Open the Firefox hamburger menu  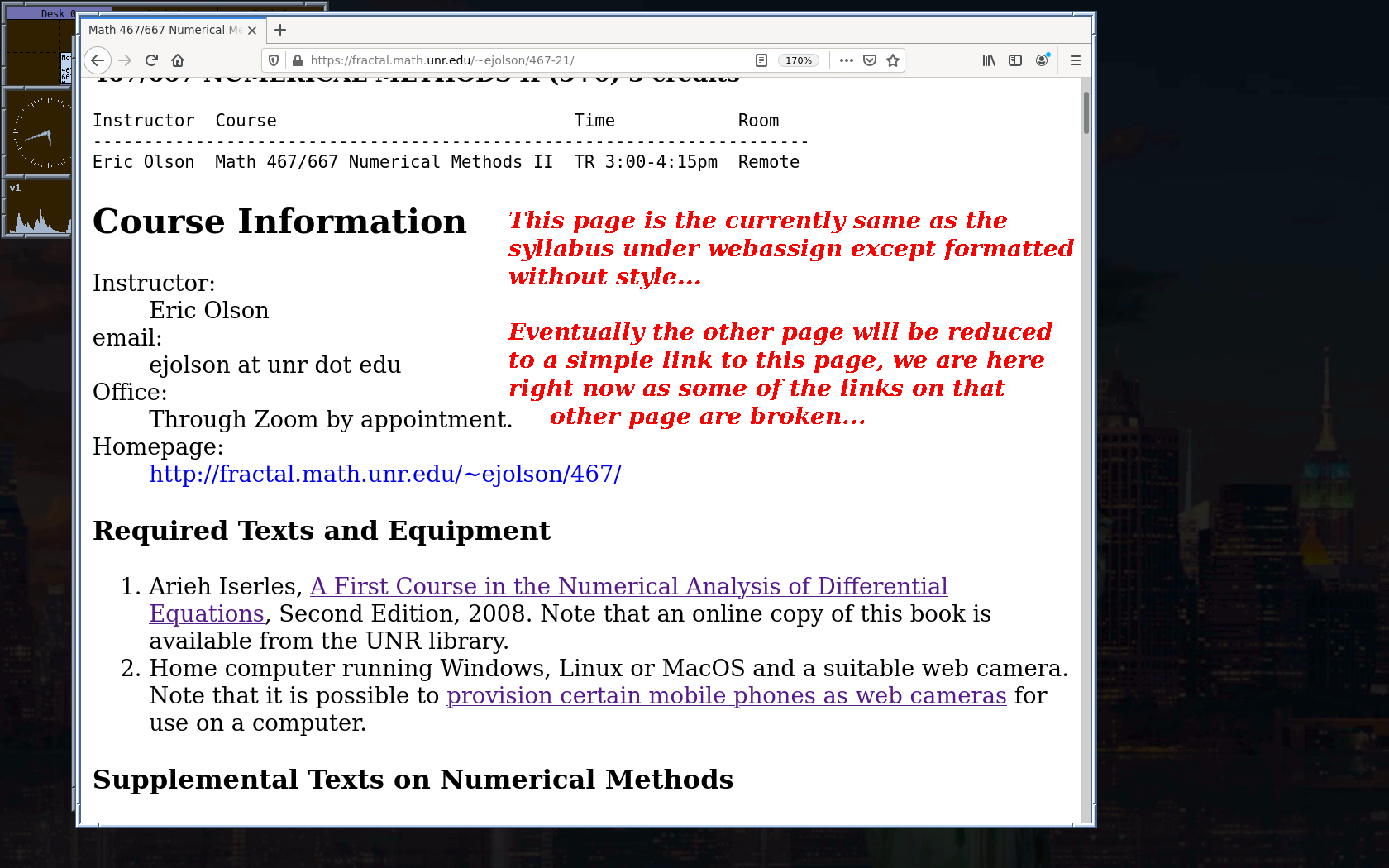(1075, 60)
